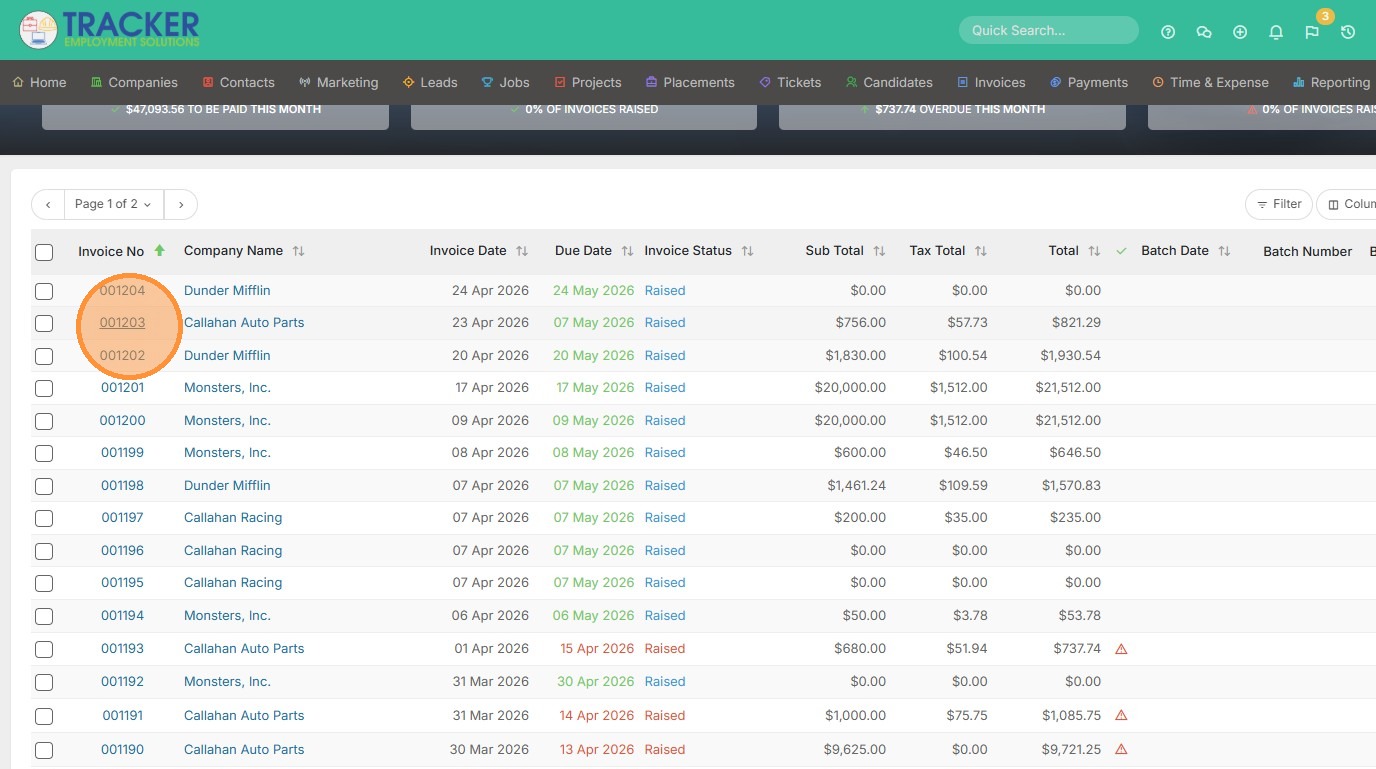Open the flag icon with badge 3
The image size is (1376, 769).
(1312, 32)
